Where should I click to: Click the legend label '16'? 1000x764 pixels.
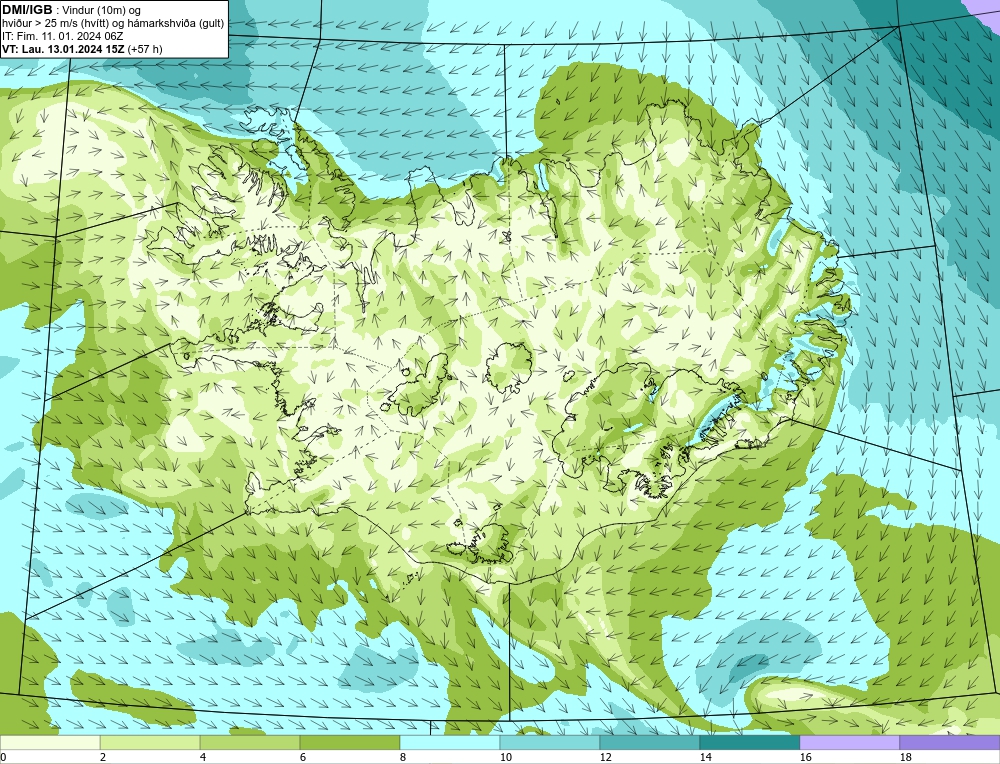coord(805,757)
